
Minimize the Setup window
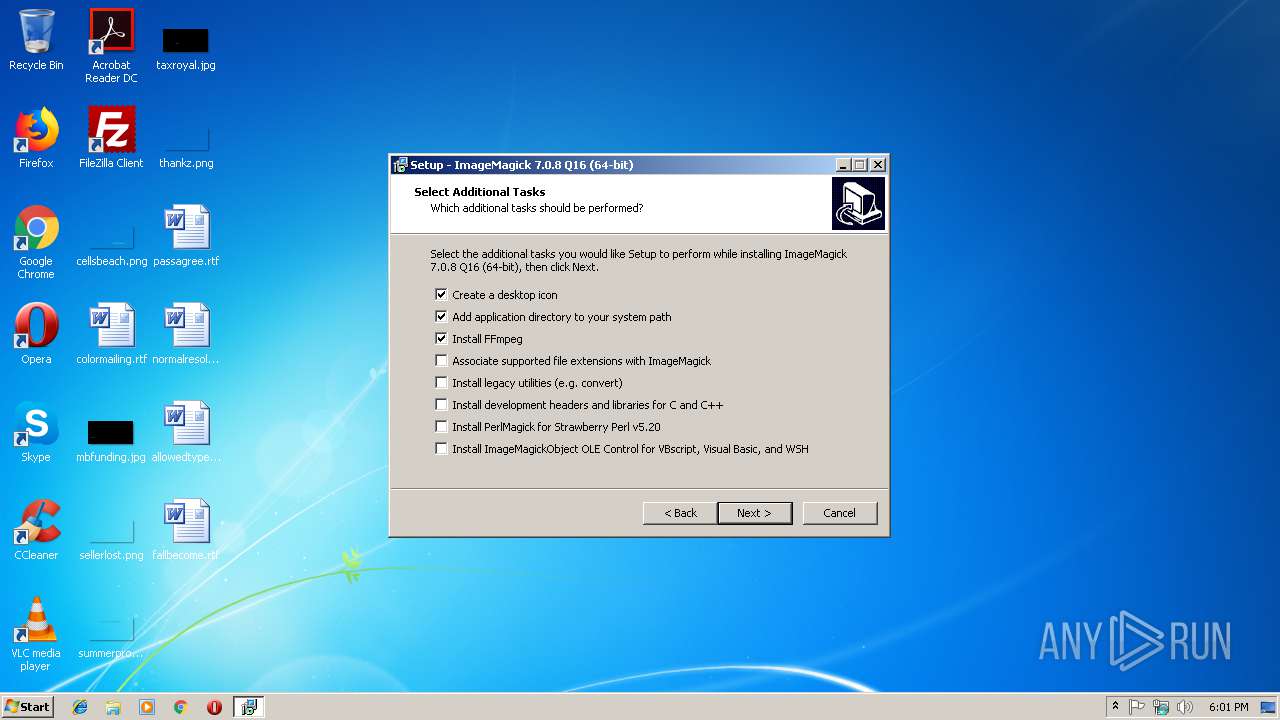[x=843, y=165]
